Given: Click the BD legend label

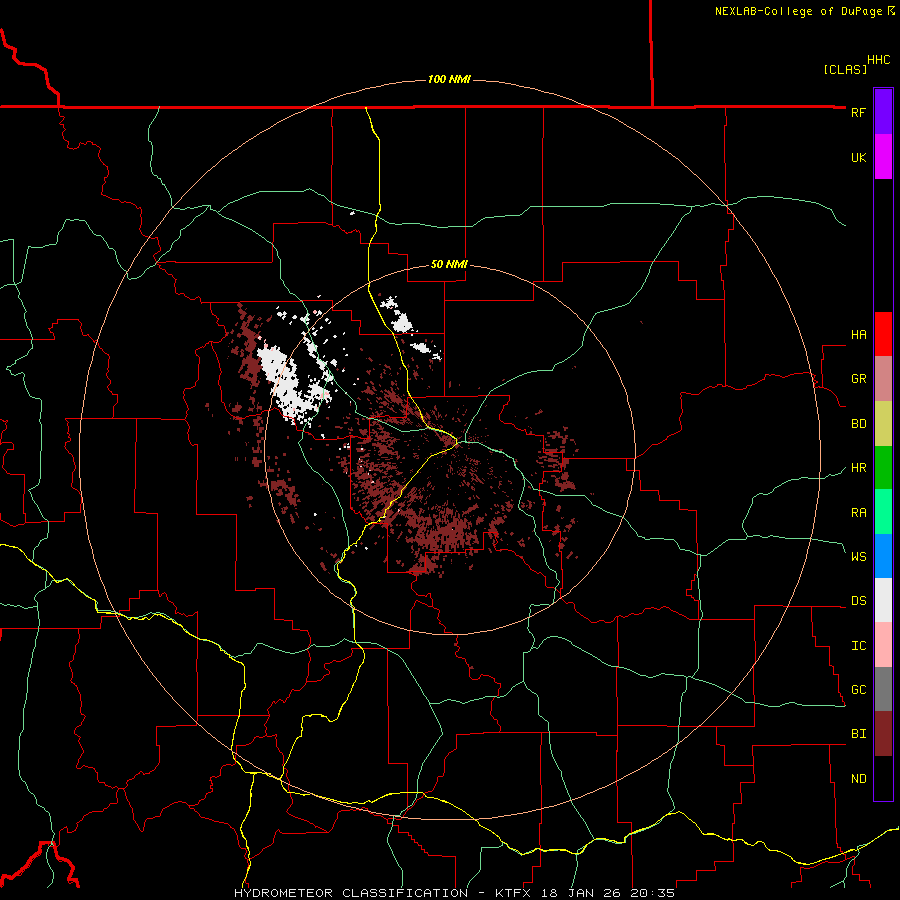Looking at the screenshot, I should (x=858, y=424).
